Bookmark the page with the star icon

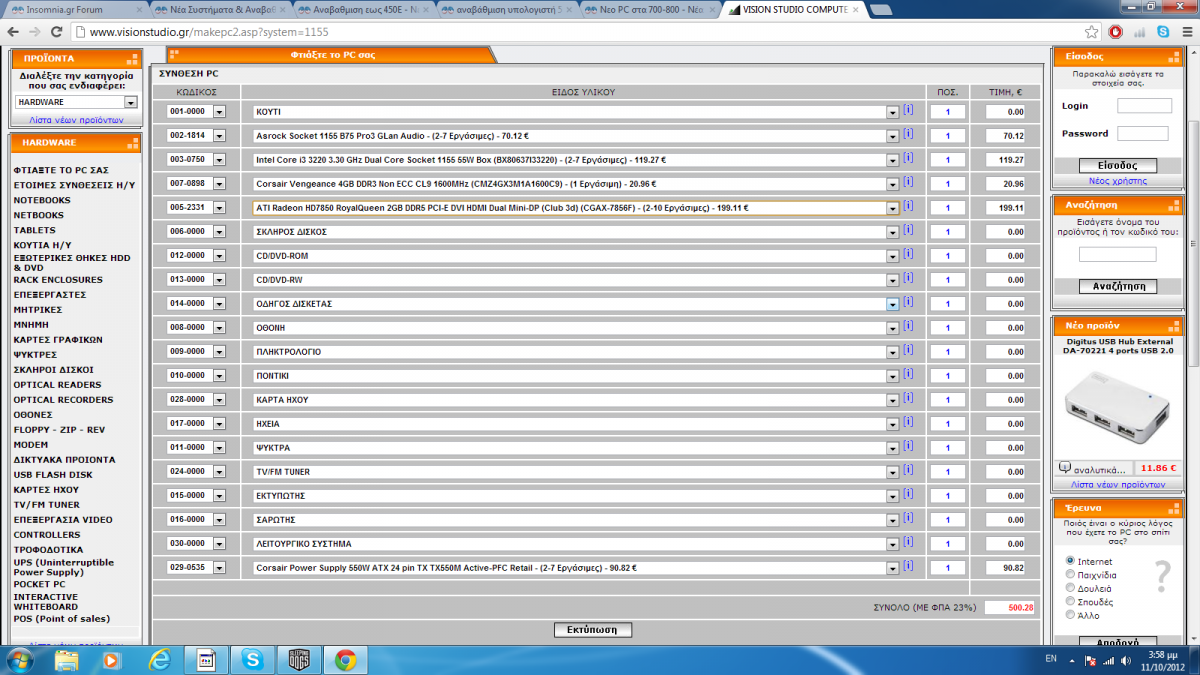pyautogui.click(x=1092, y=32)
